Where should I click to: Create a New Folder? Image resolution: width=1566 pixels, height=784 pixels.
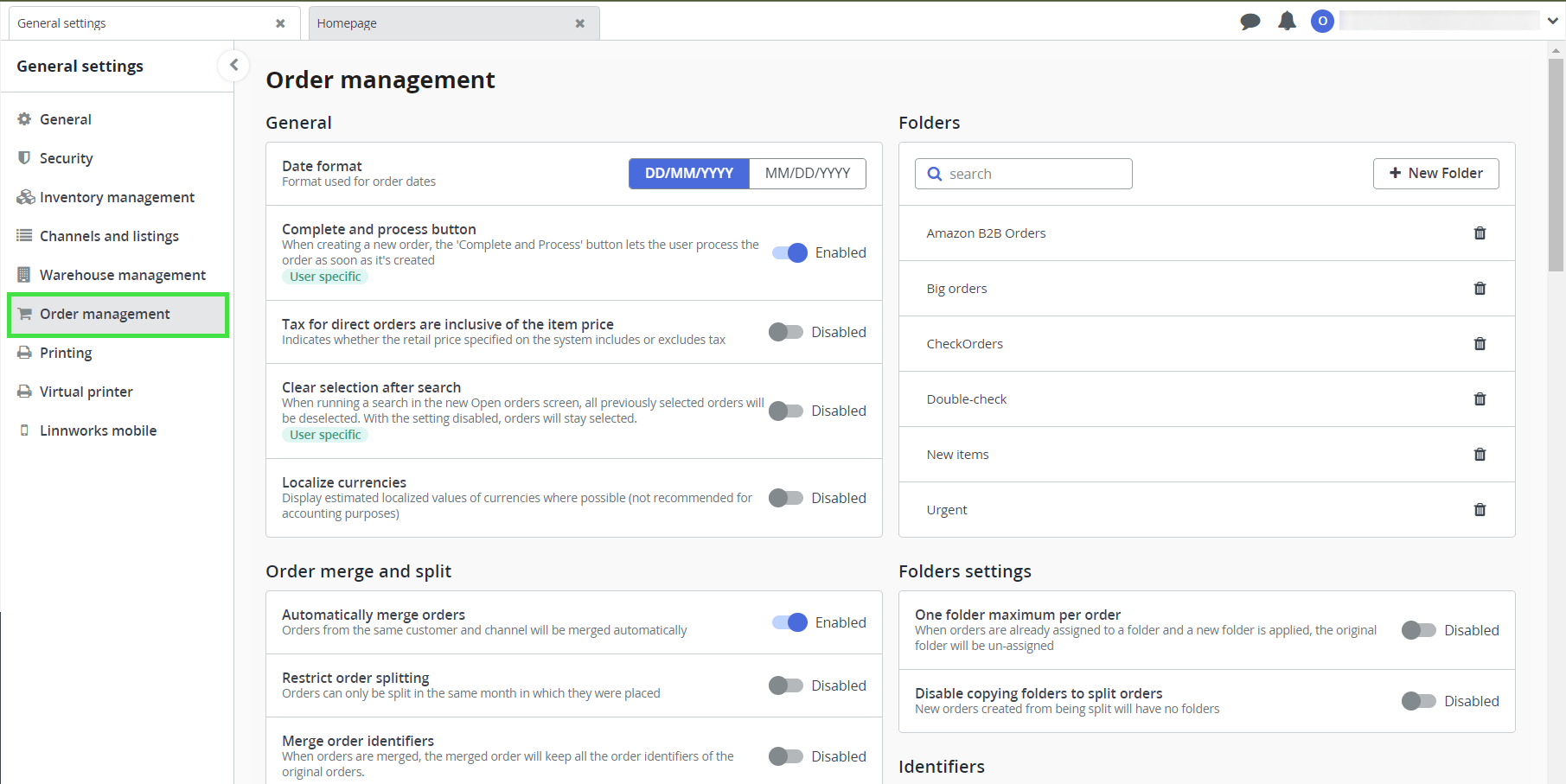[x=1435, y=173]
